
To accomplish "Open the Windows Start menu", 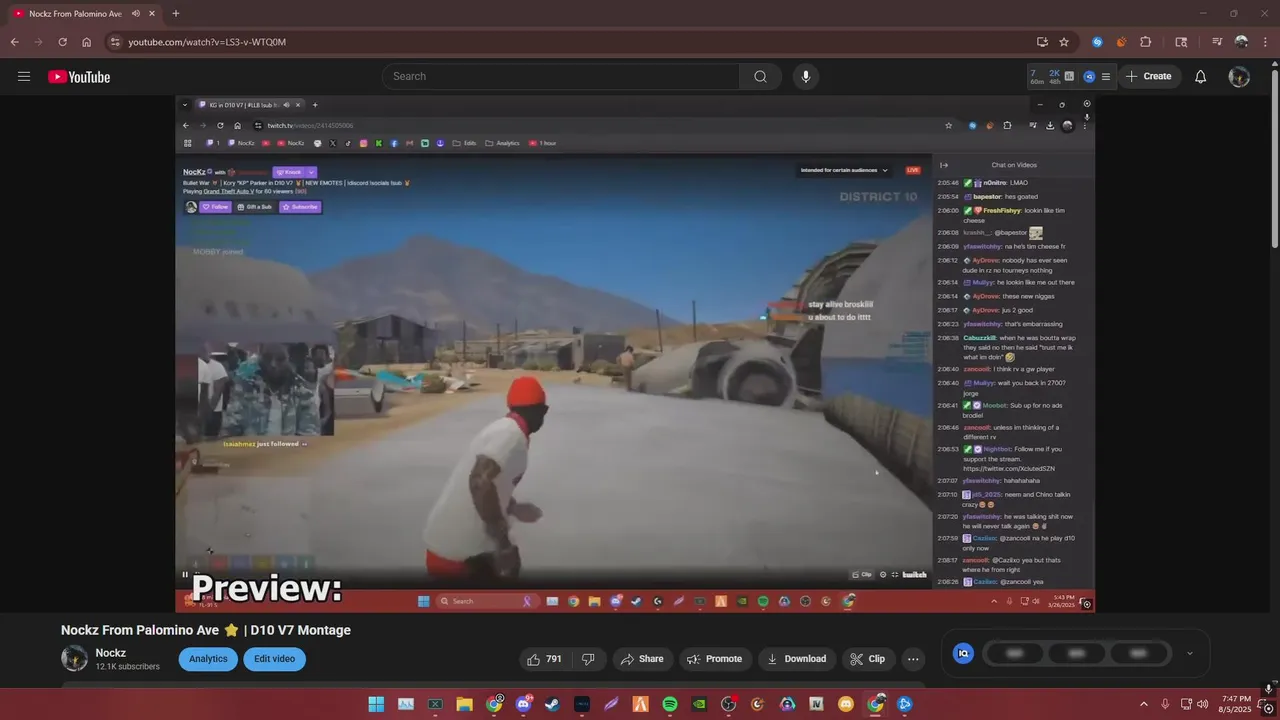I will click(376, 704).
